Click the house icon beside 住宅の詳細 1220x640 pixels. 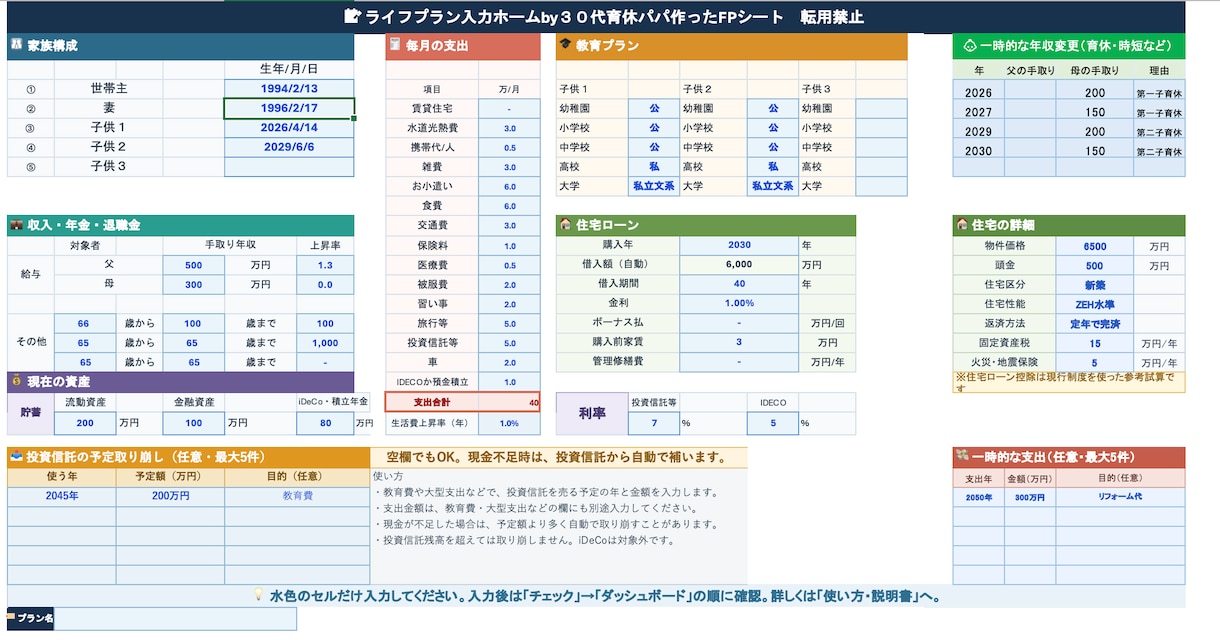962,226
